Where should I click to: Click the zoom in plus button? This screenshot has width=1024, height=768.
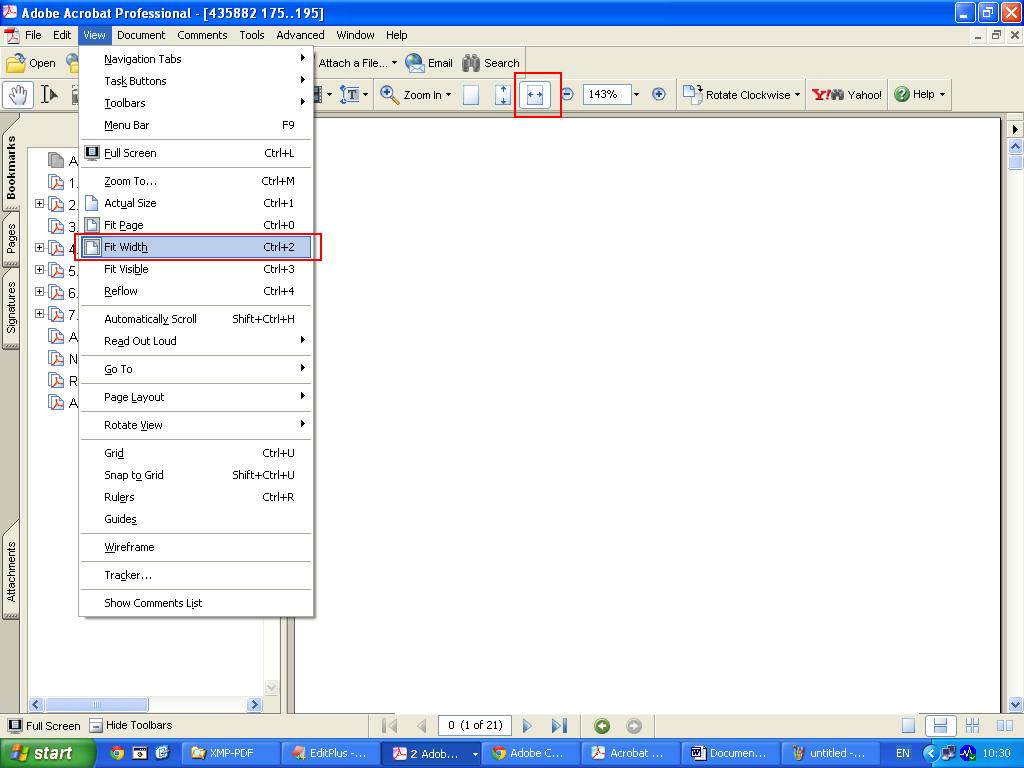tap(659, 95)
